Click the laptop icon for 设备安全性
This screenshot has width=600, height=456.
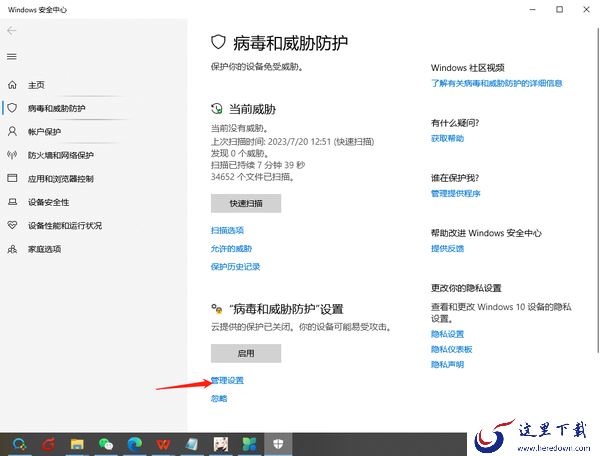pos(12,202)
